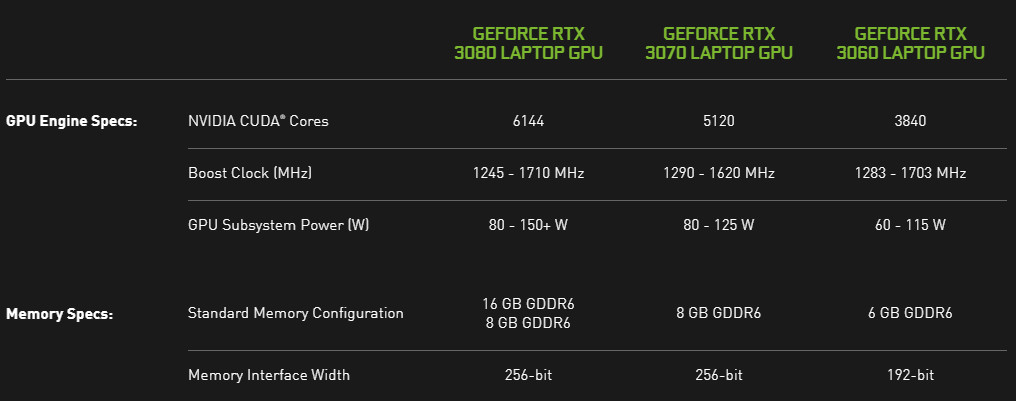This screenshot has width=1016, height=401.
Task: Click the Standard Memory Configuration row label
Action: coord(296,313)
